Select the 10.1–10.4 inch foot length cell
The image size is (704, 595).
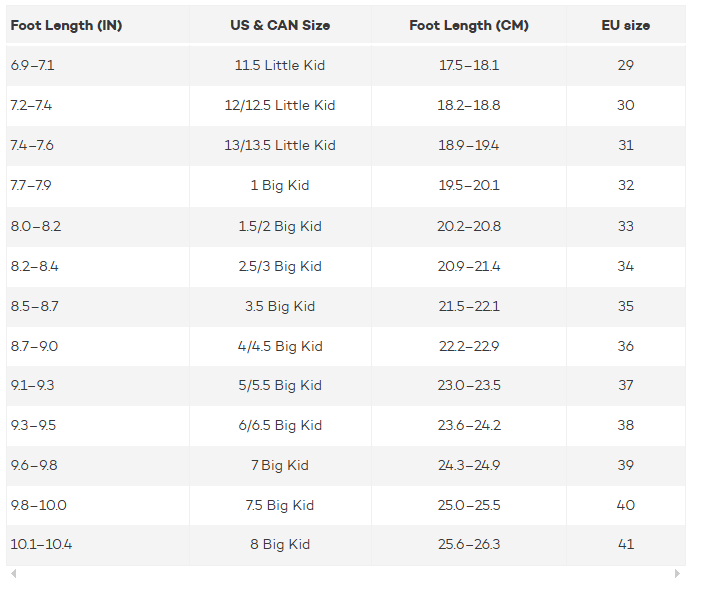coord(41,545)
